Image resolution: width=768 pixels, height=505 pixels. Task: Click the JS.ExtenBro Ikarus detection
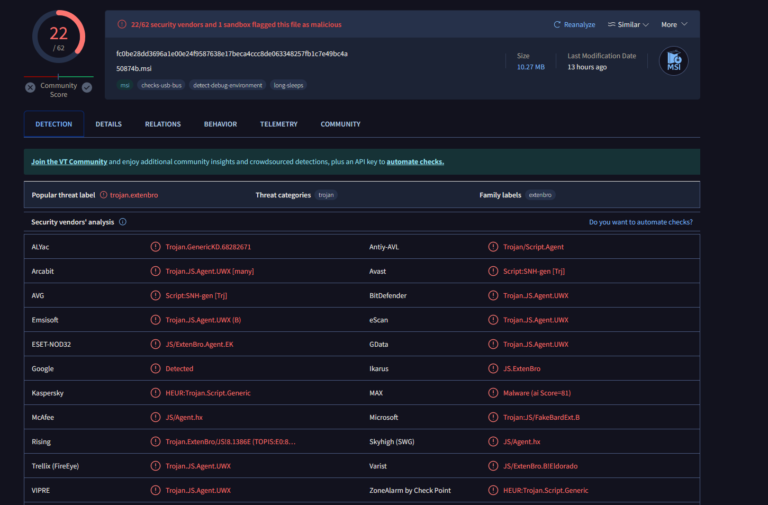click(522, 368)
